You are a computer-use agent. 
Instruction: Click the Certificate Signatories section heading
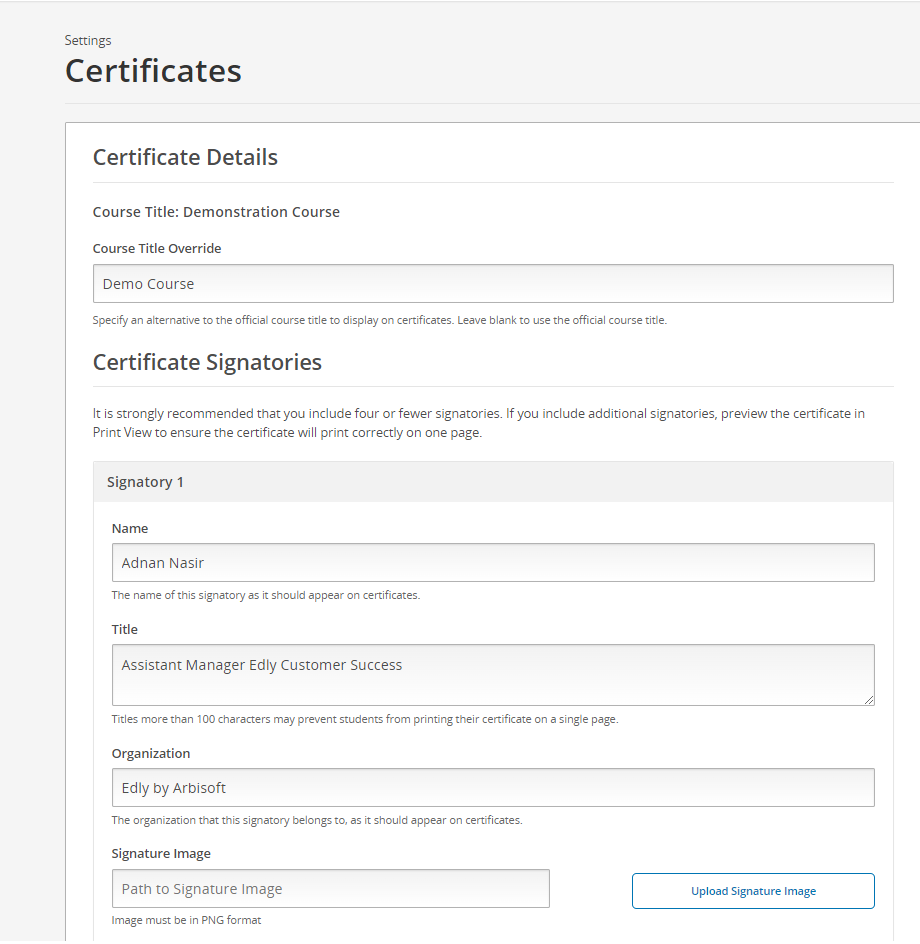click(x=207, y=362)
